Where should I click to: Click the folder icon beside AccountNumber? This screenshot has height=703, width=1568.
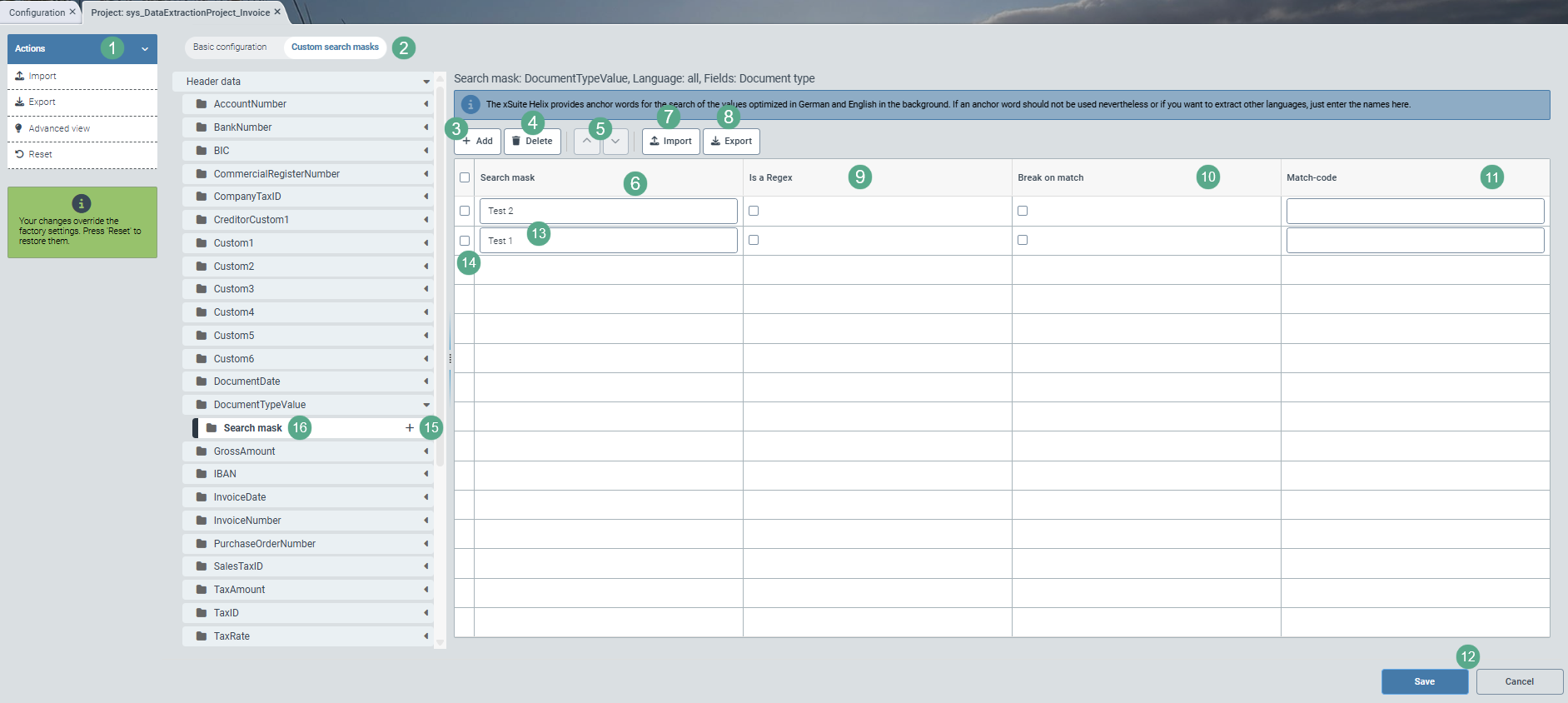coord(202,104)
